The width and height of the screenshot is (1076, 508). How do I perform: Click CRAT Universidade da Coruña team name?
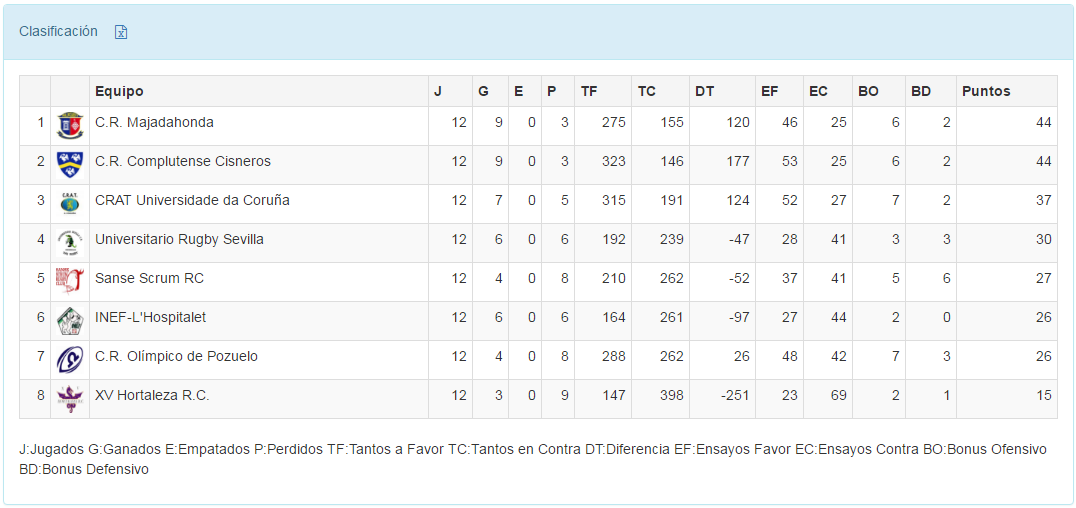(192, 200)
